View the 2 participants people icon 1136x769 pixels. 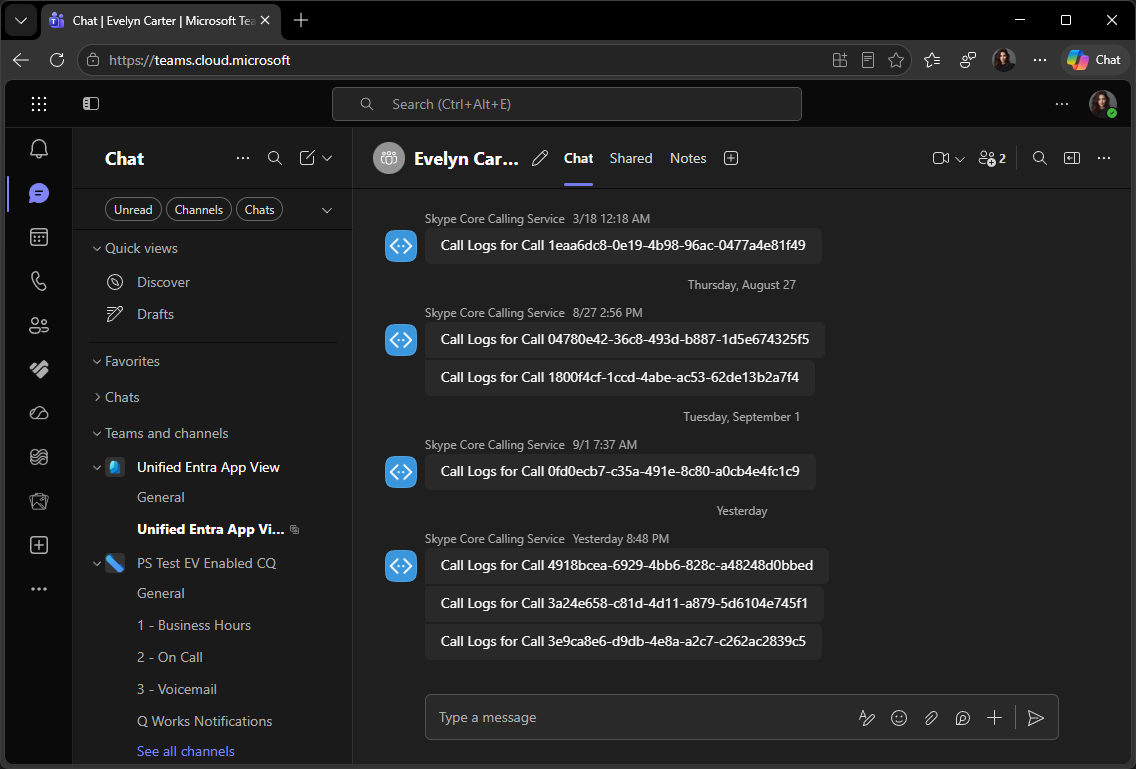992,158
